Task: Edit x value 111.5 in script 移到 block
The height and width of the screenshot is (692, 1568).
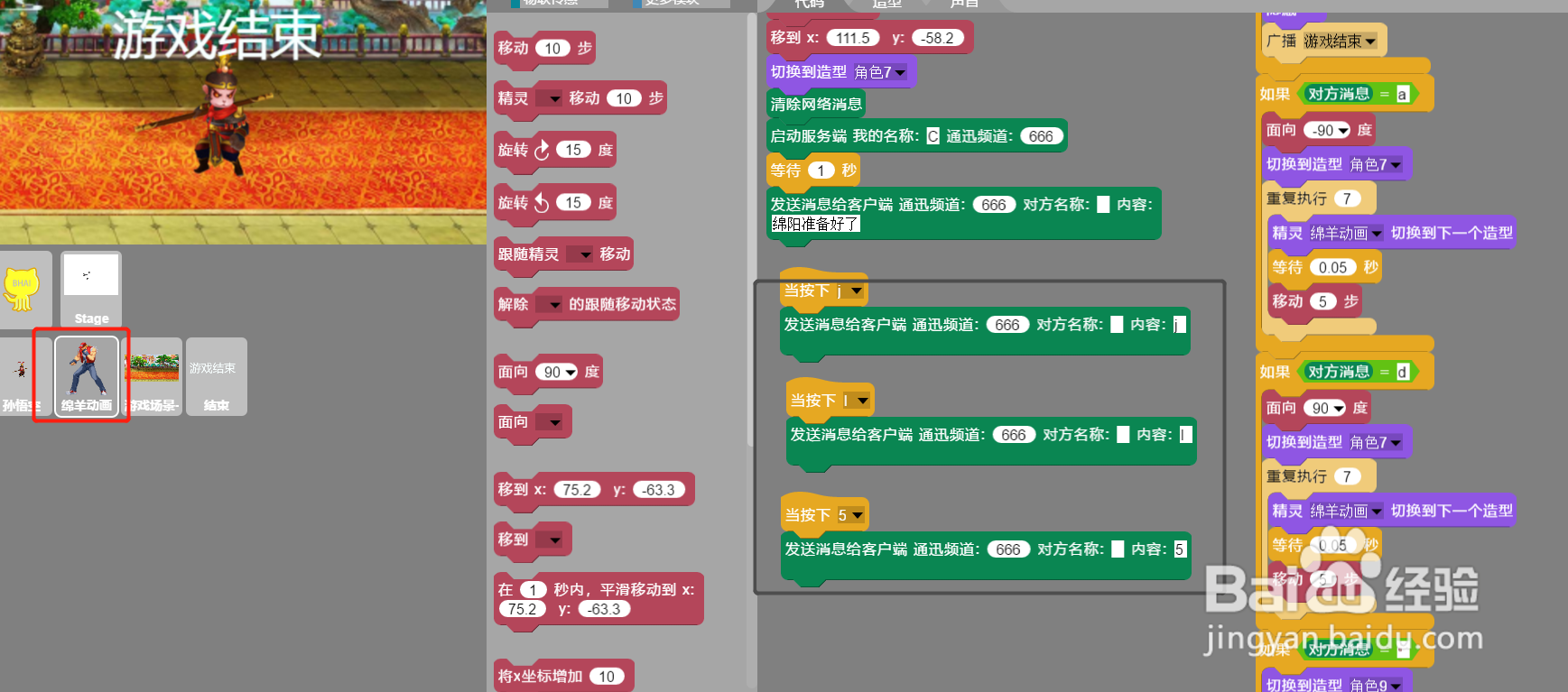Action: pos(853,38)
